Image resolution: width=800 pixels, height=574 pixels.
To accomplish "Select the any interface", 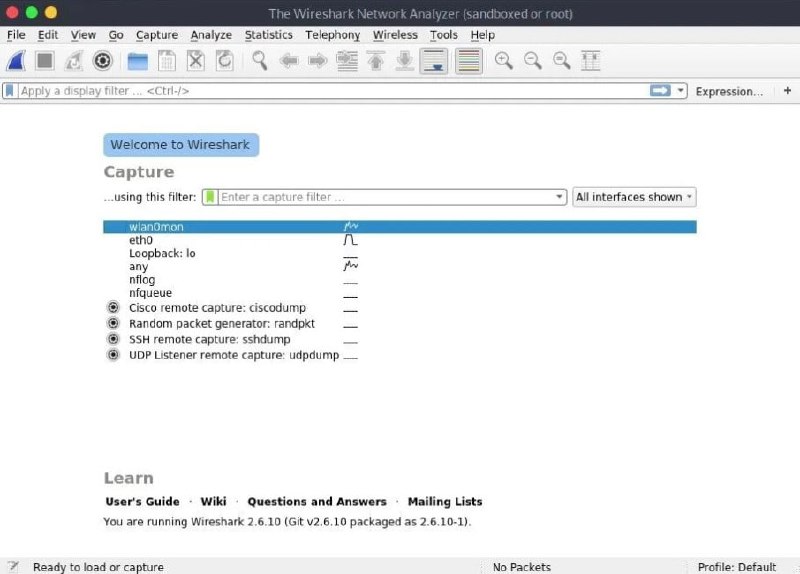I will point(399,266).
